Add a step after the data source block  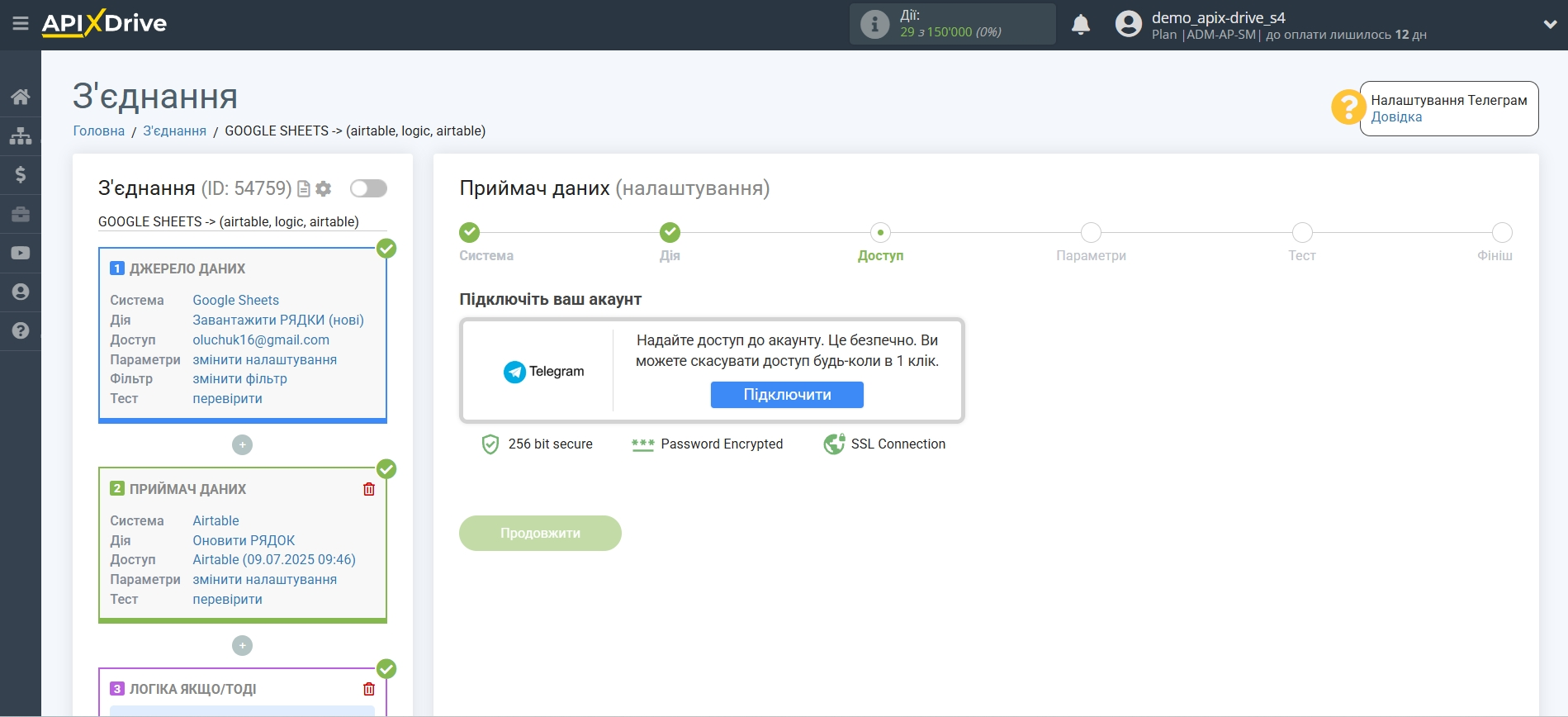coord(242,444)
